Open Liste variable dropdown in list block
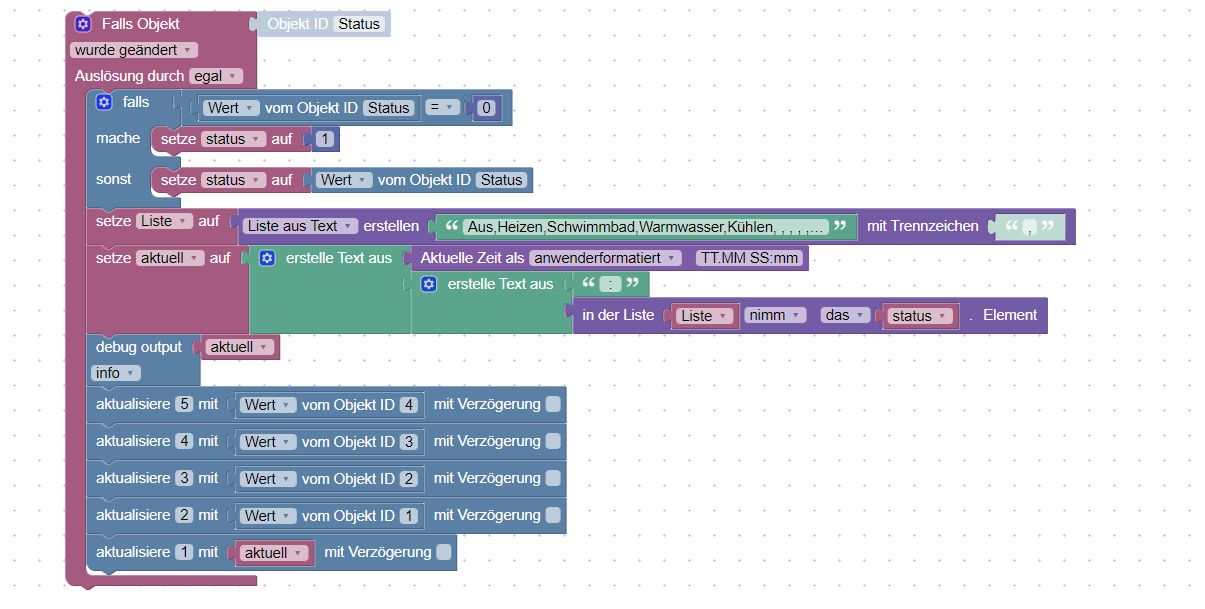 click(x=707, y=315)
